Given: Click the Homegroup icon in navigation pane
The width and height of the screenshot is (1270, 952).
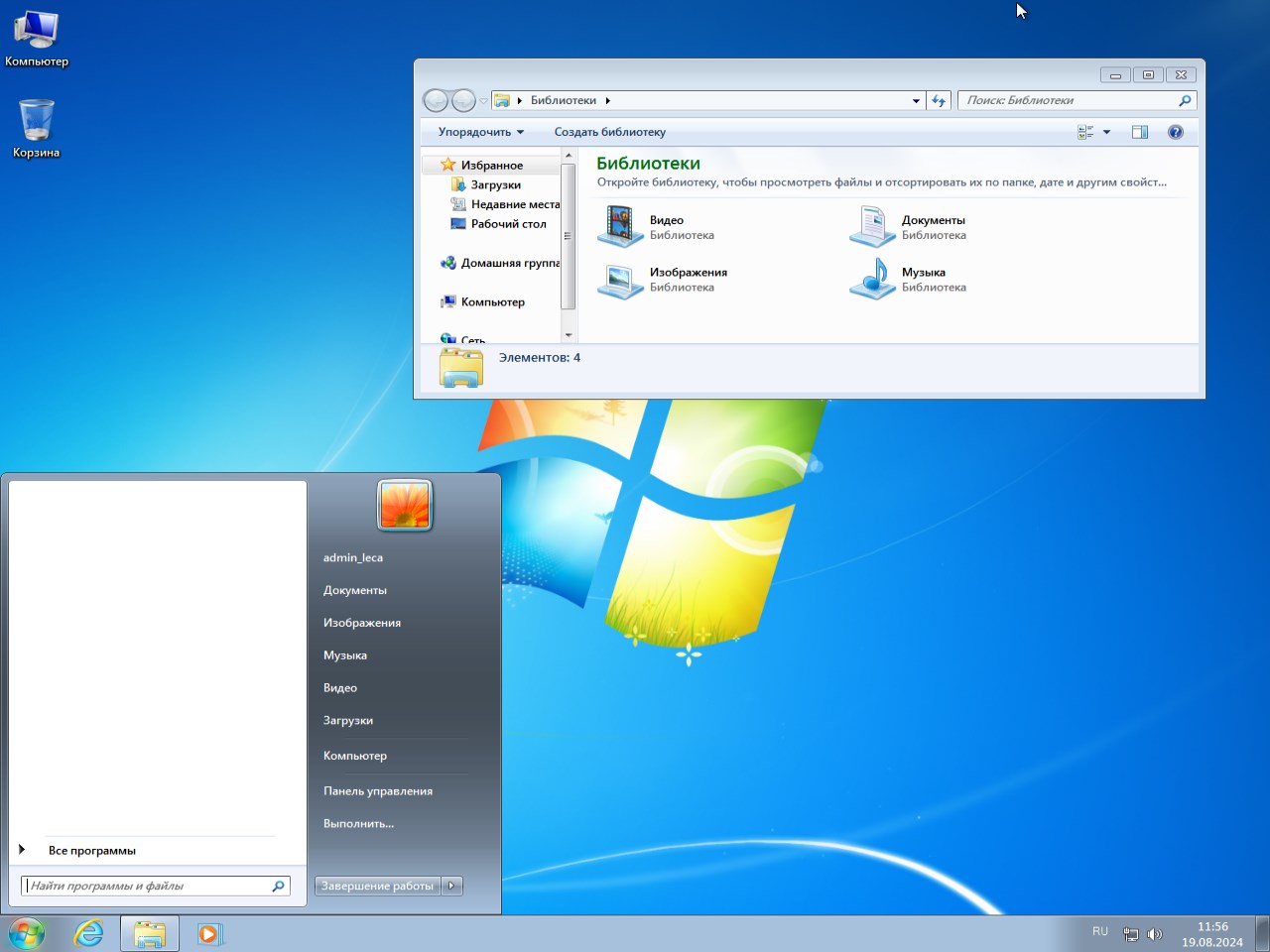Looking at the screenshot, I should click(448, 263).
